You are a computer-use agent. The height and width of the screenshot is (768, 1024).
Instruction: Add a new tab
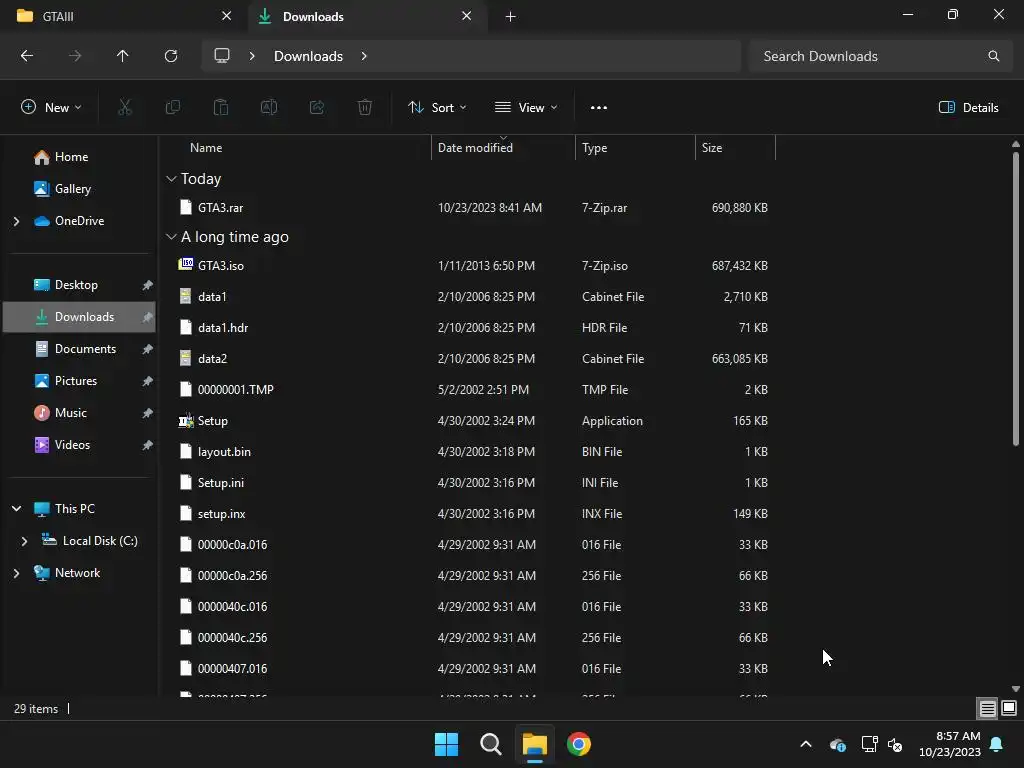(x=511, y=16)
